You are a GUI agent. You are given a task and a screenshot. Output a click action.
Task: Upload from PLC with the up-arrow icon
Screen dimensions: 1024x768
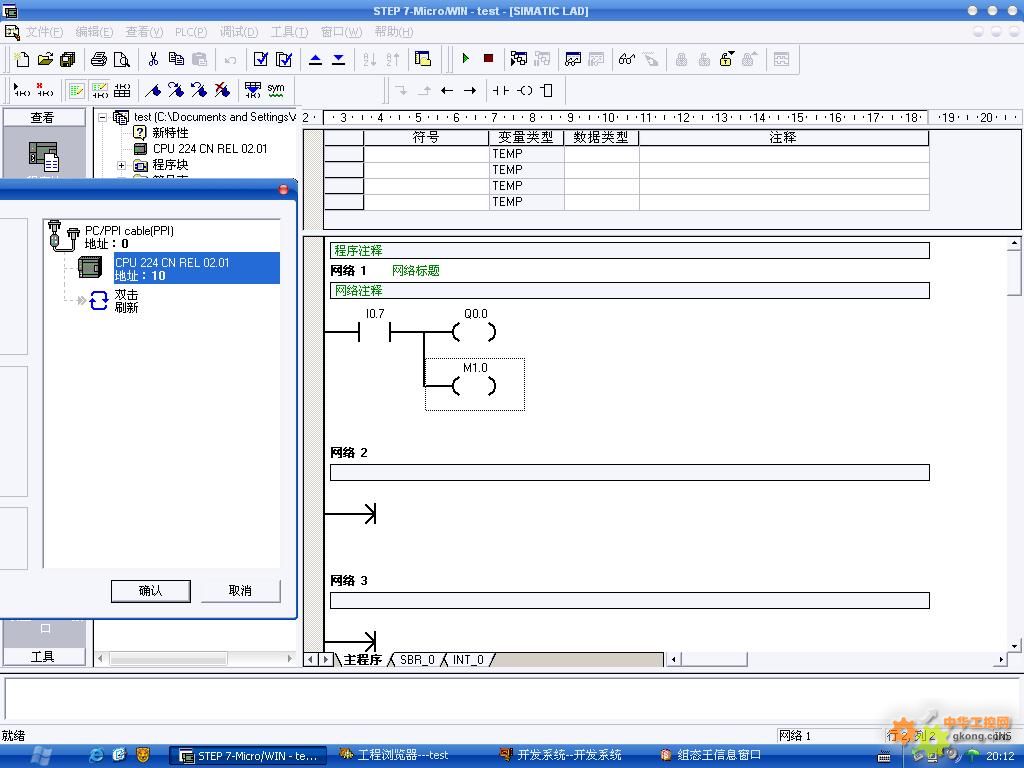click(315, 59)
